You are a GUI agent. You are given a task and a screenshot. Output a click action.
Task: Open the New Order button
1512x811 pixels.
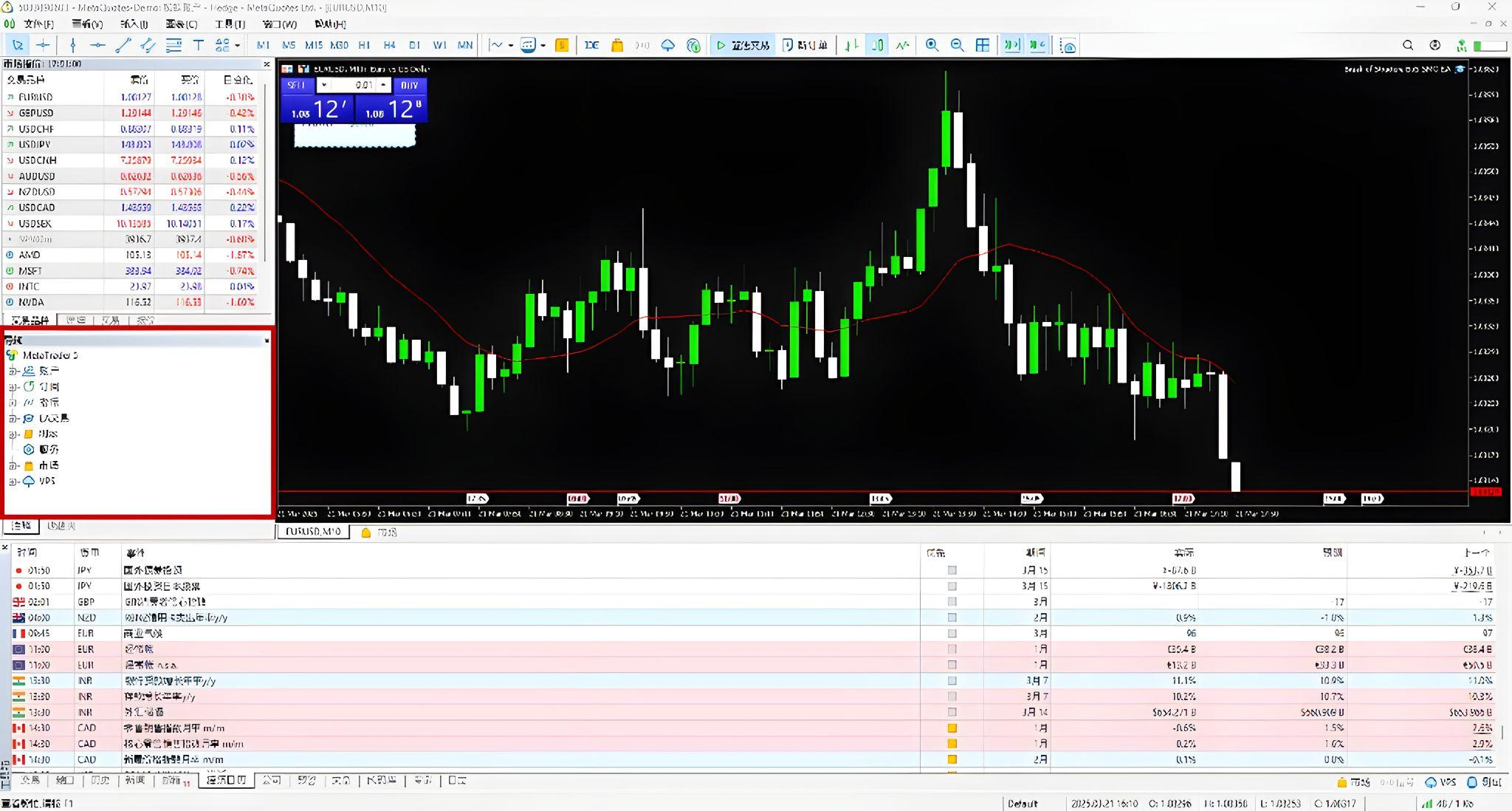coord(805,45)
